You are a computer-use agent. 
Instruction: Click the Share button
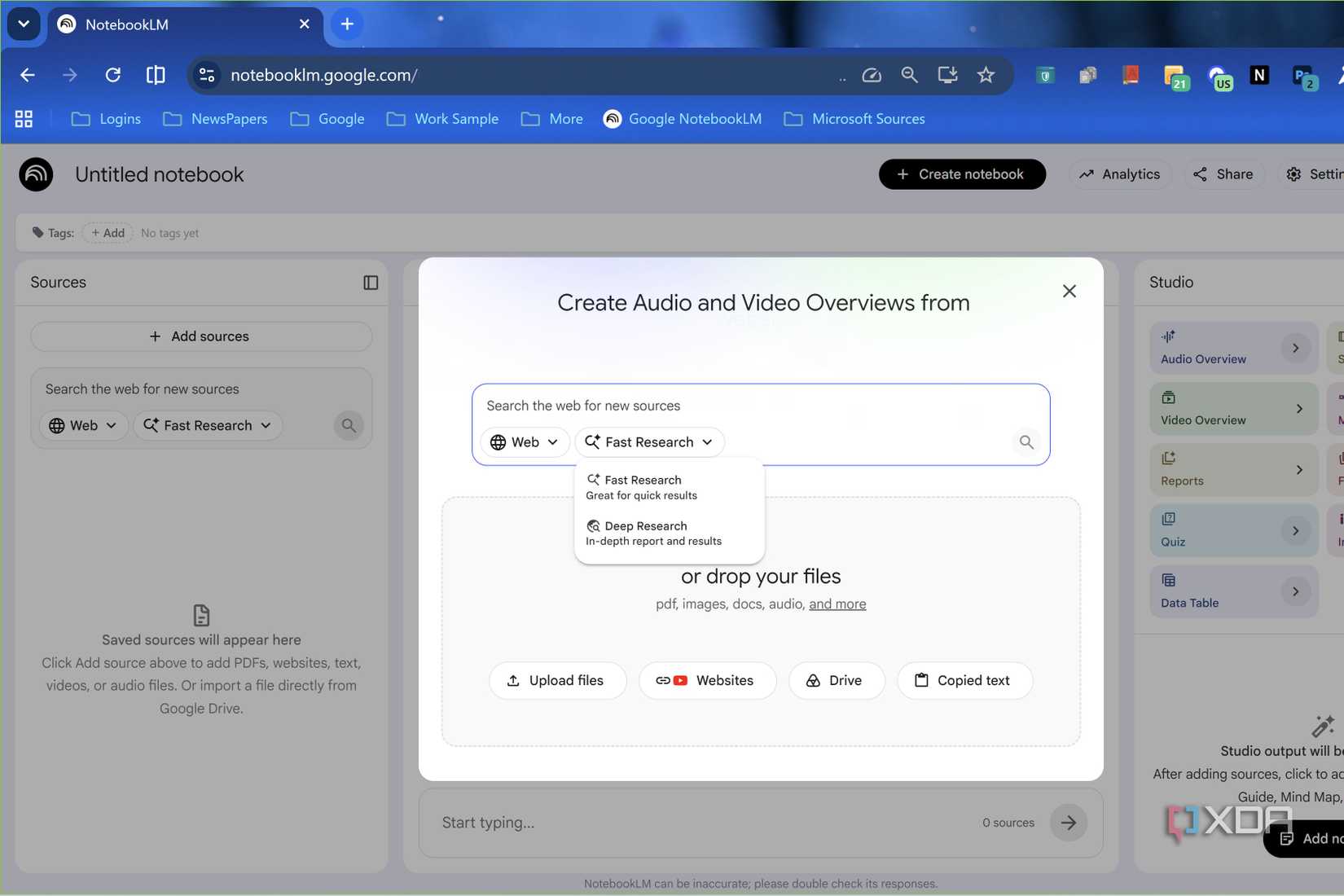pyautogui.click(x=1223, y=174)
